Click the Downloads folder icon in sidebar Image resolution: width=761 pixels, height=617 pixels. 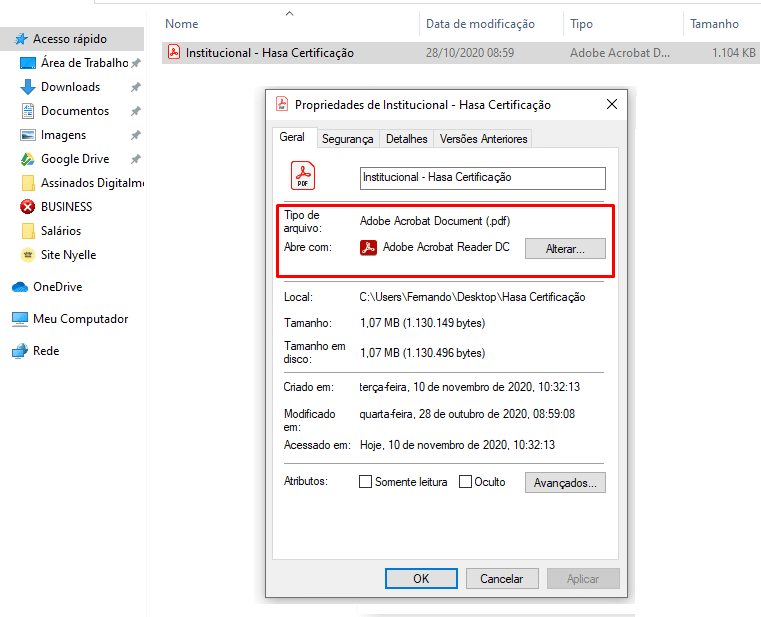tap(28, 87)
